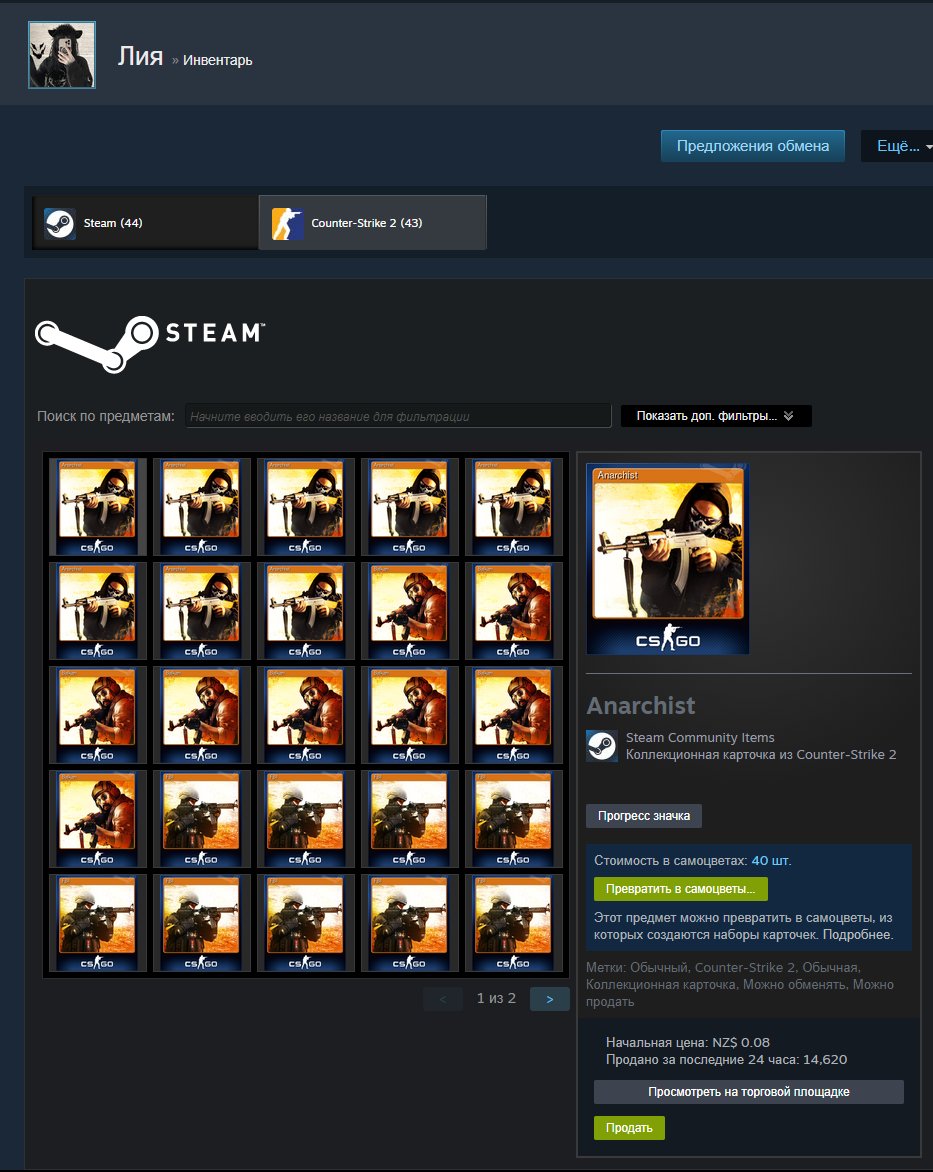
Task: Focus the Поиск по предметам search field
Action: click(398, 416)
